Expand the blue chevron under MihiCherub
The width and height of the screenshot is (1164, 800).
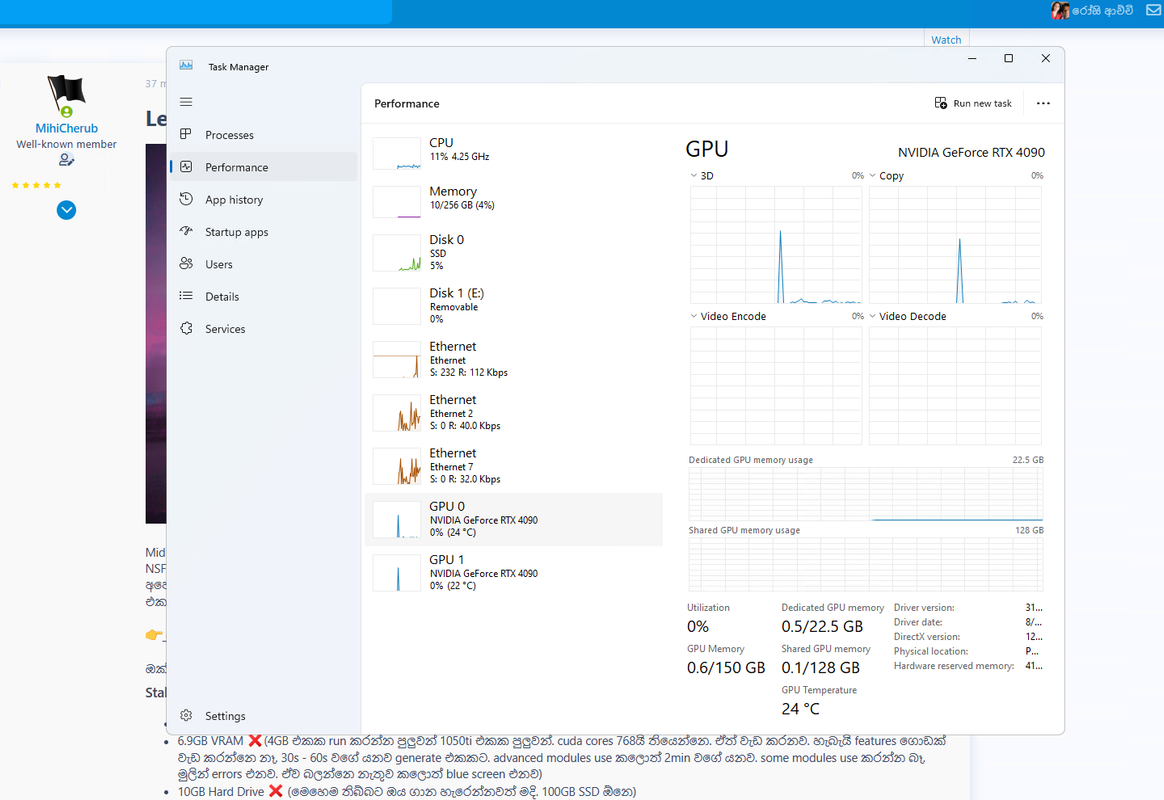coord(66,210)
